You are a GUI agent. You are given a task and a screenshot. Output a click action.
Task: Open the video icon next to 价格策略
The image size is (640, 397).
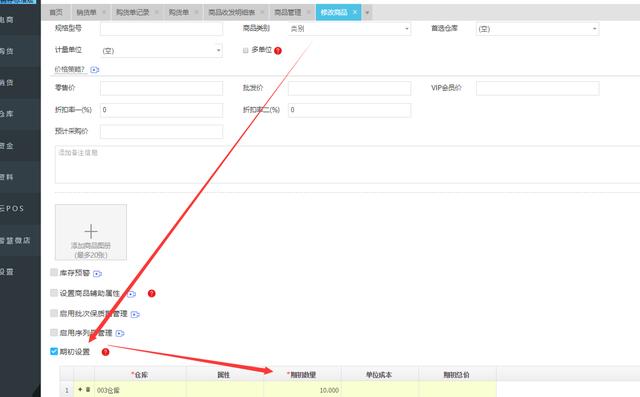click(x=95, y=70)
